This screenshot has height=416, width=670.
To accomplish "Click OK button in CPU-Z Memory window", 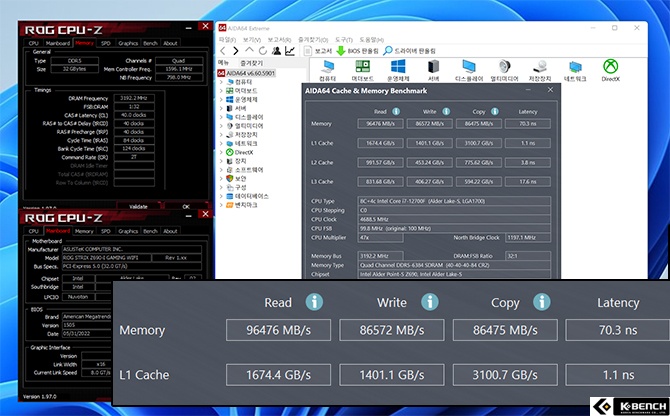I will click(186, 206).
